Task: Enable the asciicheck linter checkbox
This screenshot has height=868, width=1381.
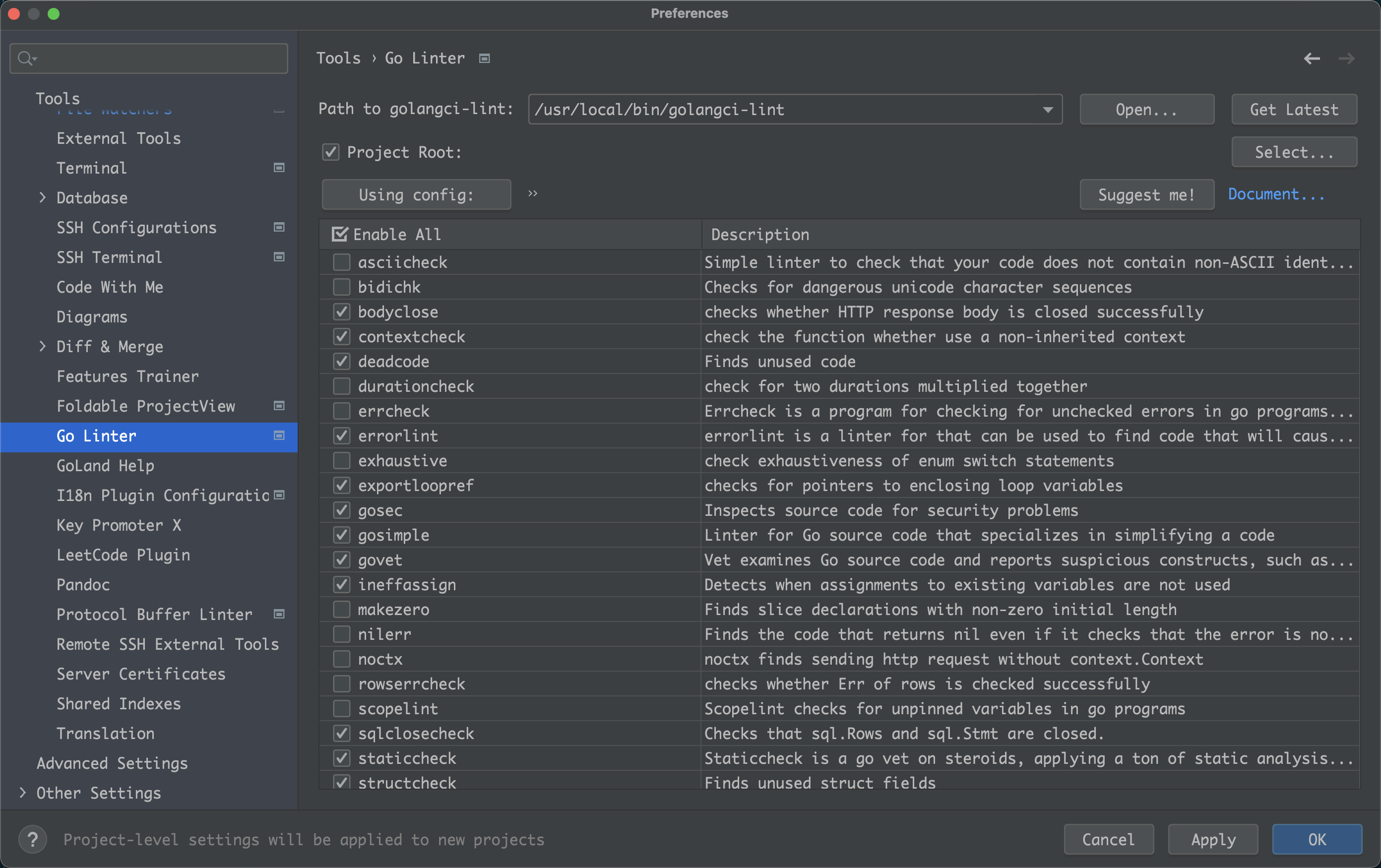Action: (342, 262)
